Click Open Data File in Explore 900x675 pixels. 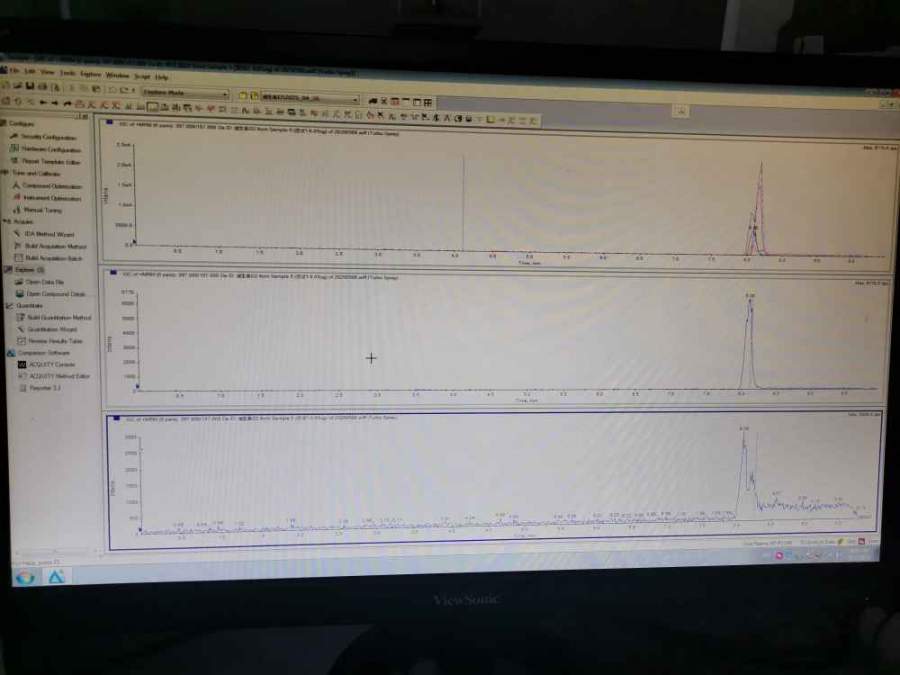44,282
